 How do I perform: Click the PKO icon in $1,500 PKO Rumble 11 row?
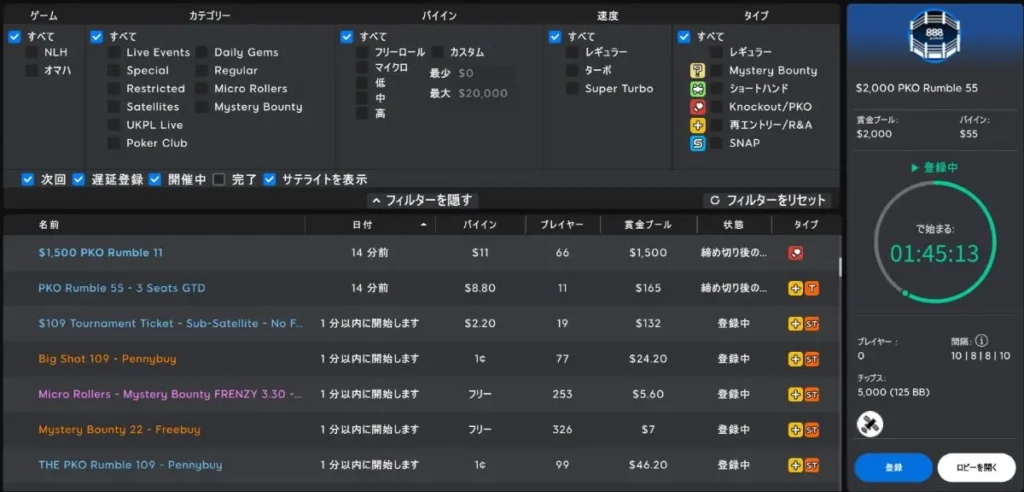coord(795,253)
